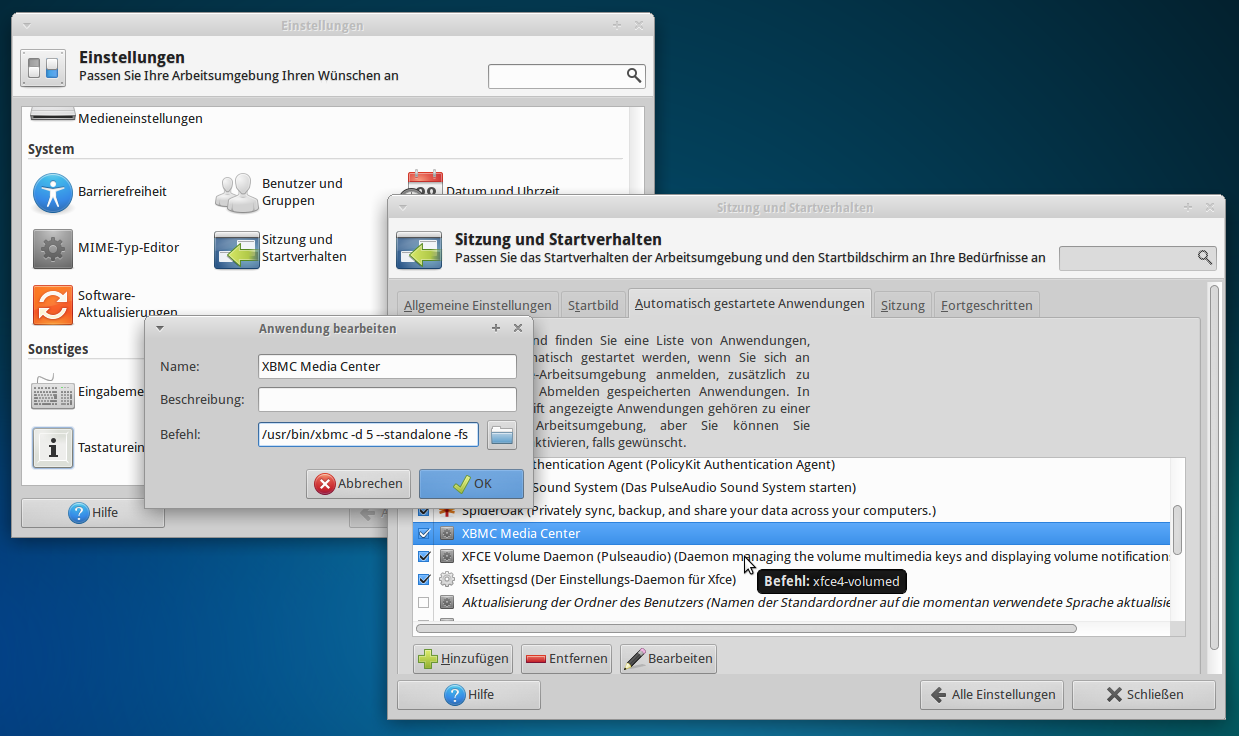Open the Barrierefreiheit accessibility icon in Einstellungen
This screenshot has height=736, width=1239.
(53, 192)
